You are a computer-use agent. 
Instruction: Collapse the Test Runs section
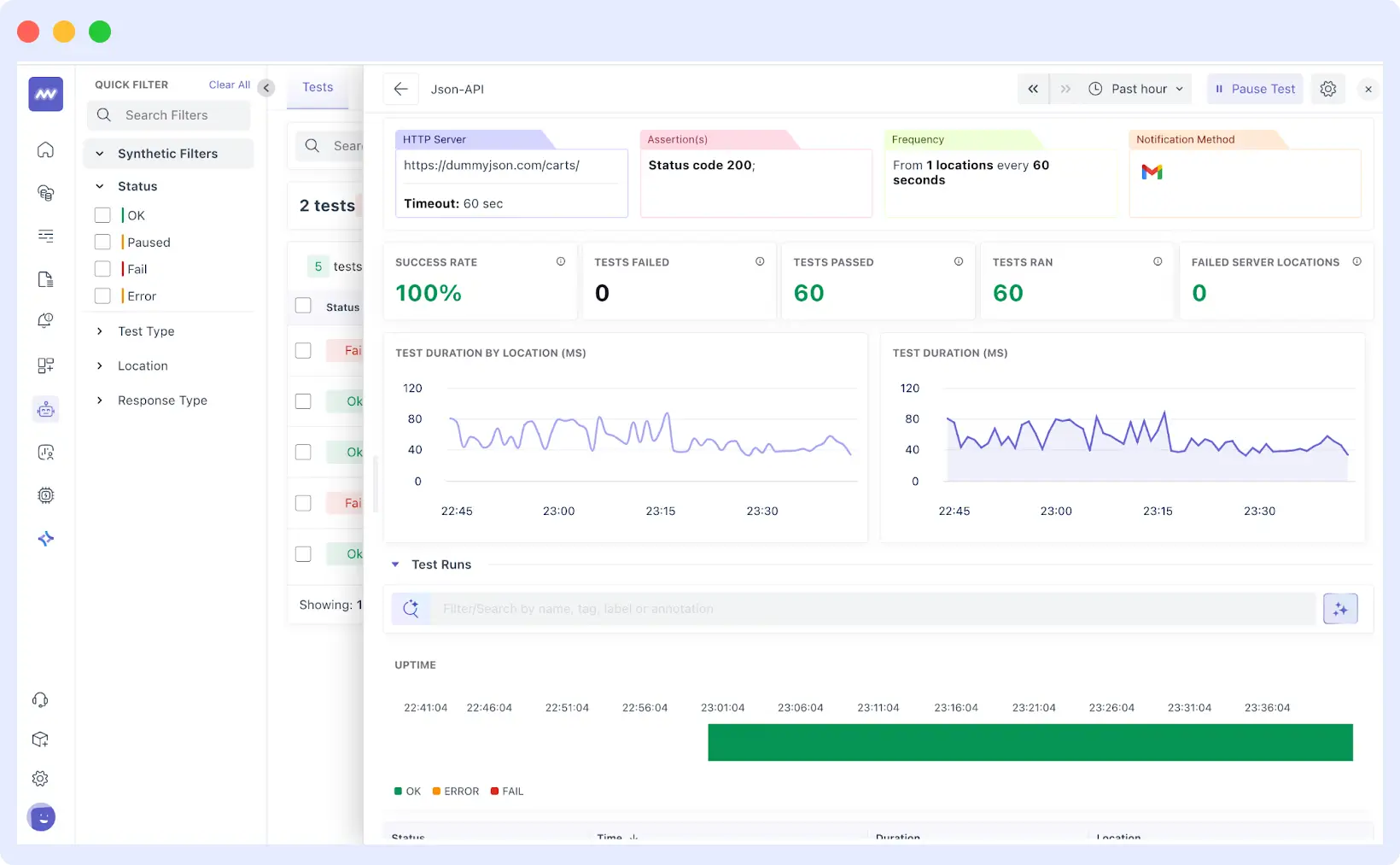[394, 564]
